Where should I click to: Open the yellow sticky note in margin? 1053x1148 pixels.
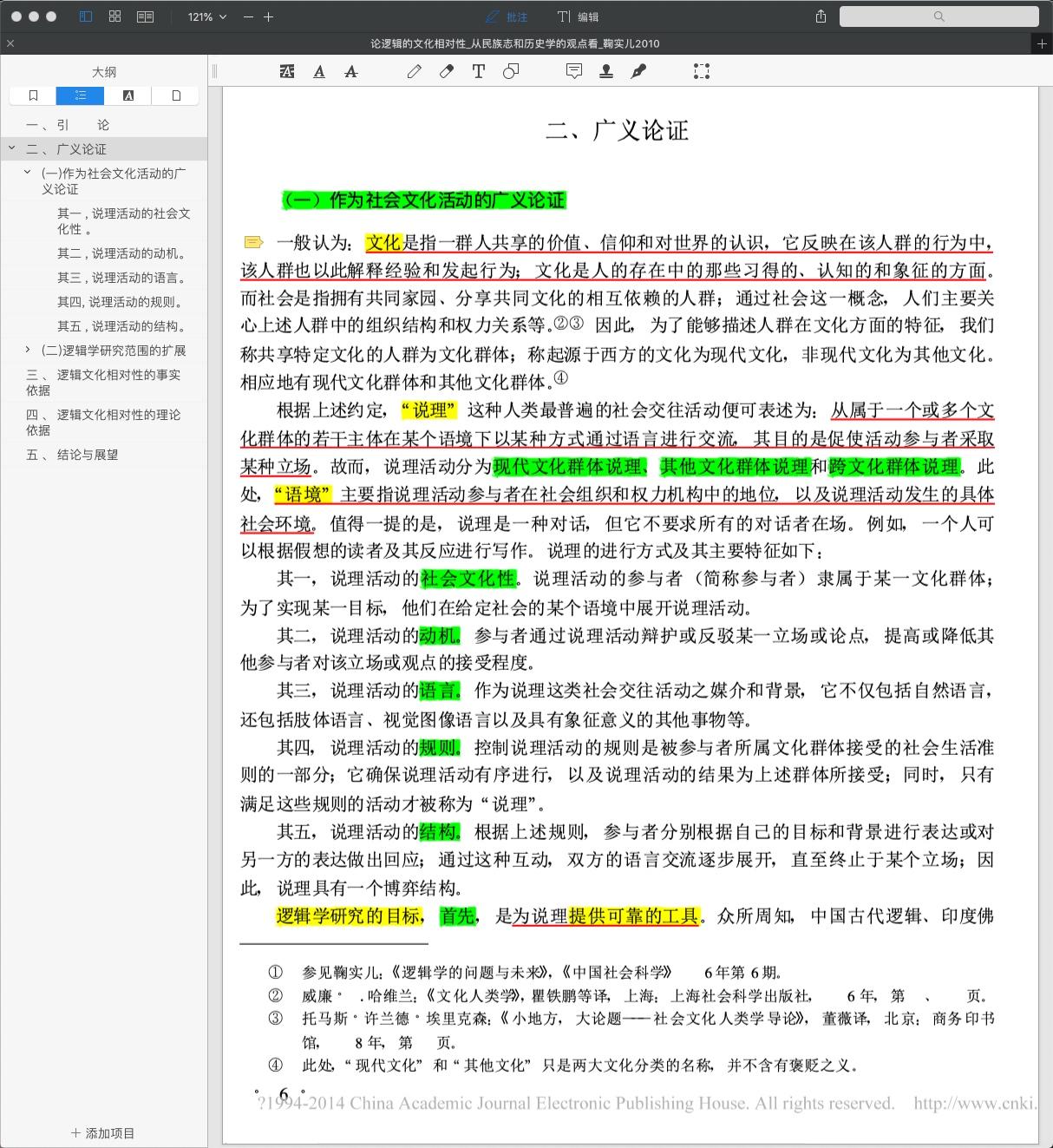[x=253, y=242]
